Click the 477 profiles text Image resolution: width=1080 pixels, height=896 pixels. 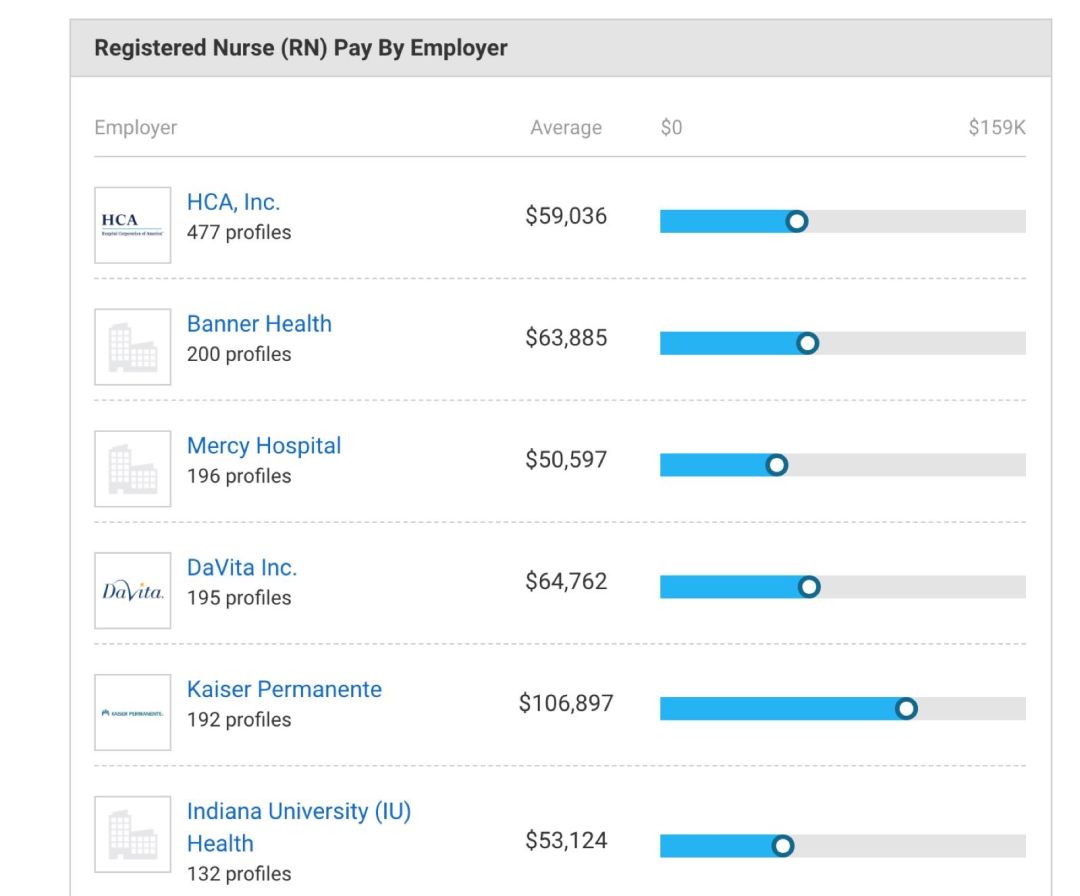coord(239,233)
